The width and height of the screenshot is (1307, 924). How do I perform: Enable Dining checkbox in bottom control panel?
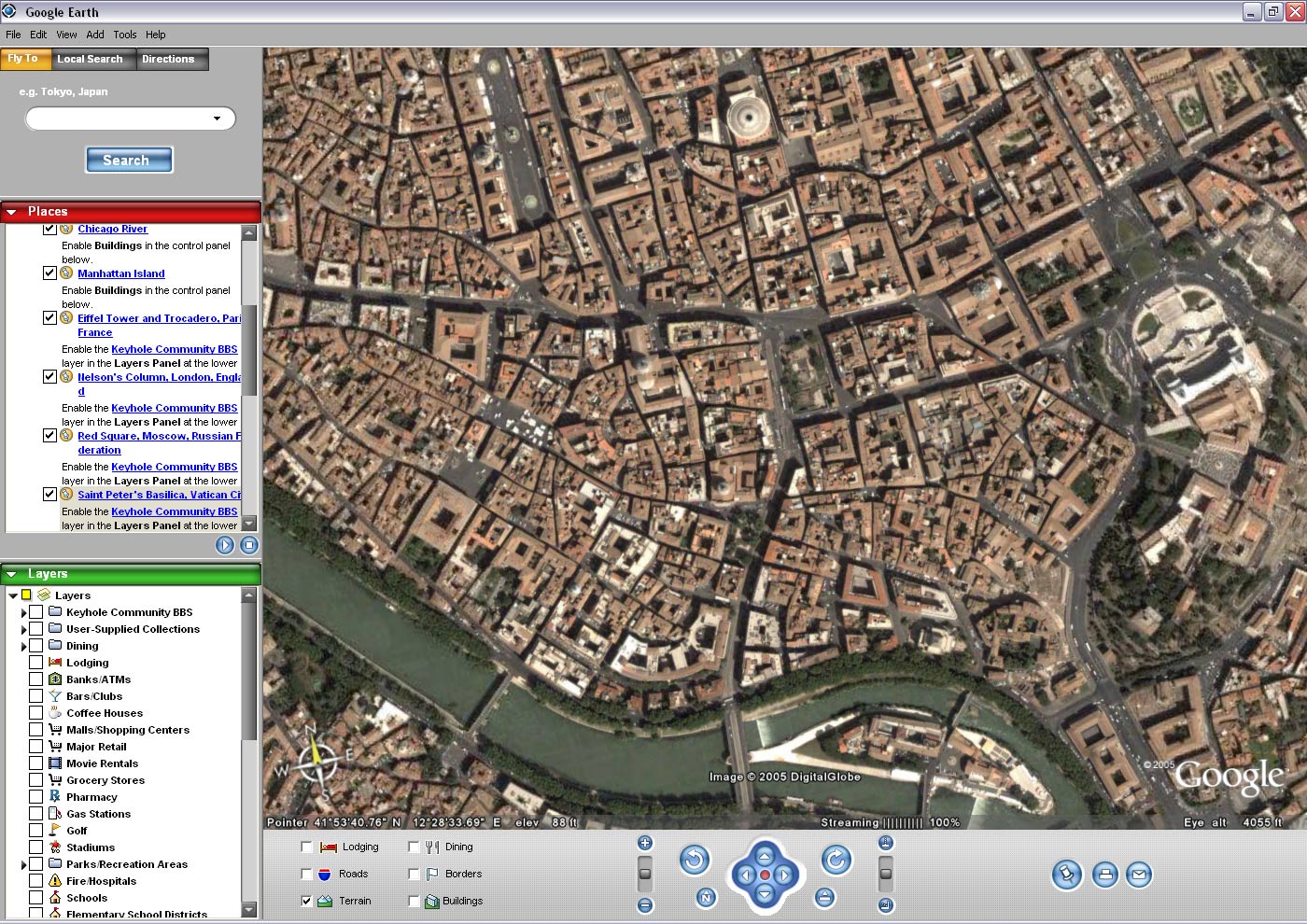pos(415,847)
